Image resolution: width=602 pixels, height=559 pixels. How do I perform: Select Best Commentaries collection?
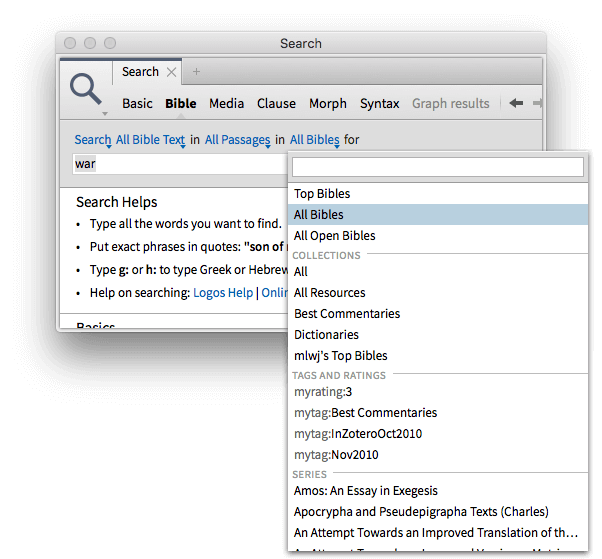346,314
